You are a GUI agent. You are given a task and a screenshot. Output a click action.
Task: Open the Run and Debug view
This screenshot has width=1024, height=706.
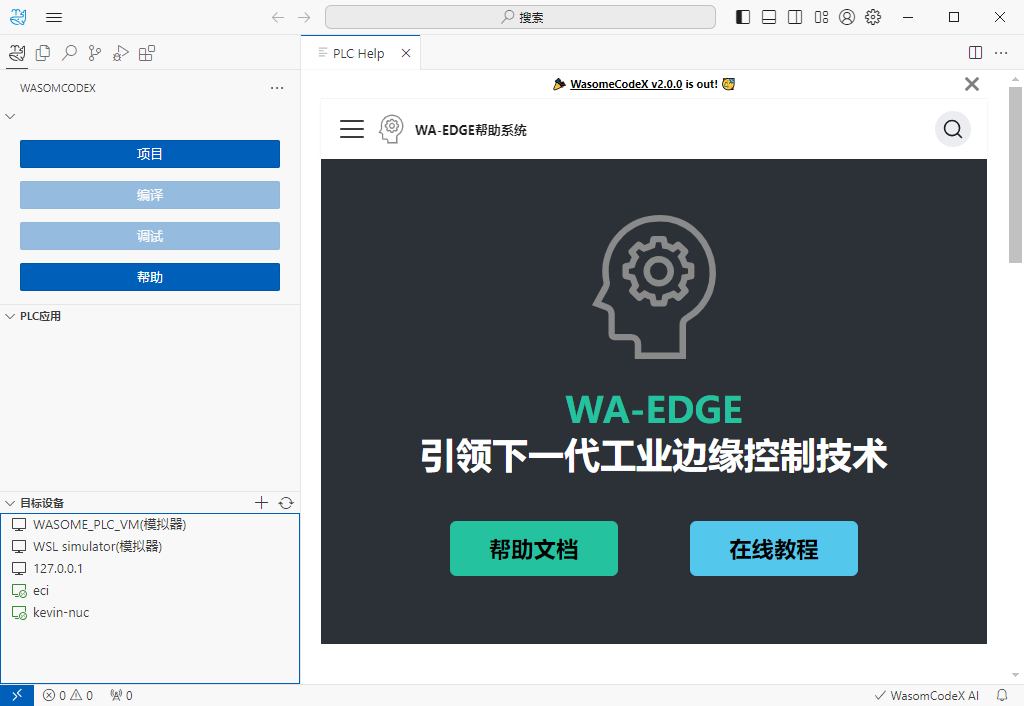(121, 53)
